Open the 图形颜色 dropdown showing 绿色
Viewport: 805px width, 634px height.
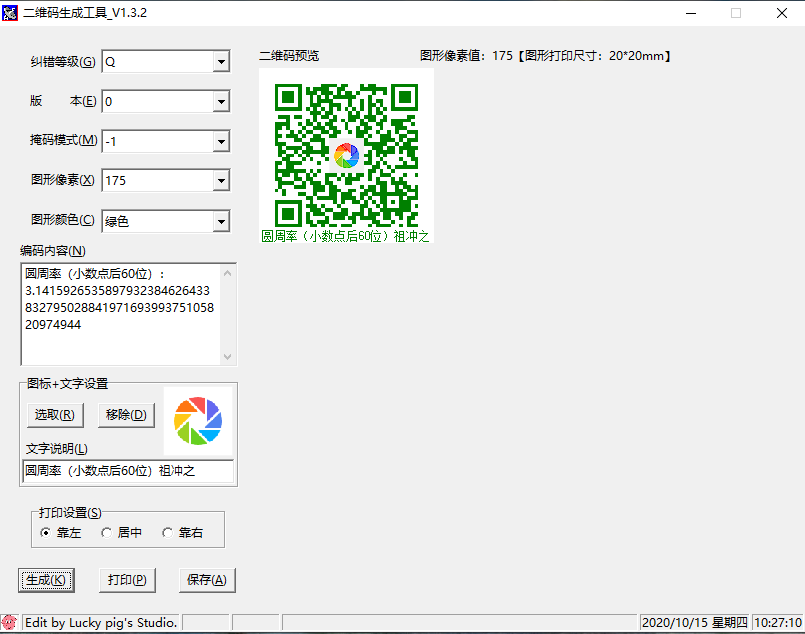[221, 221]
